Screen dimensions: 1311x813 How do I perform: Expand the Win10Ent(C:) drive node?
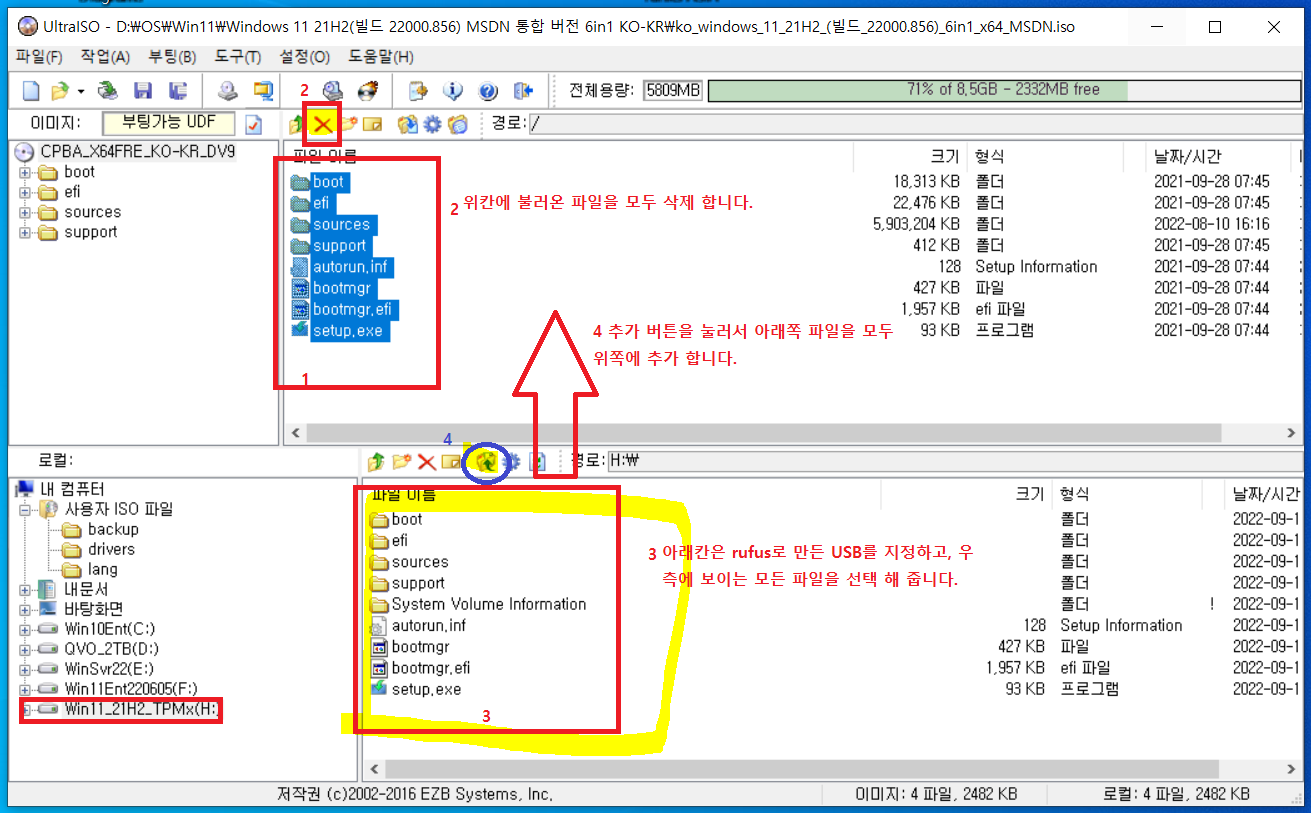point(24,629)
